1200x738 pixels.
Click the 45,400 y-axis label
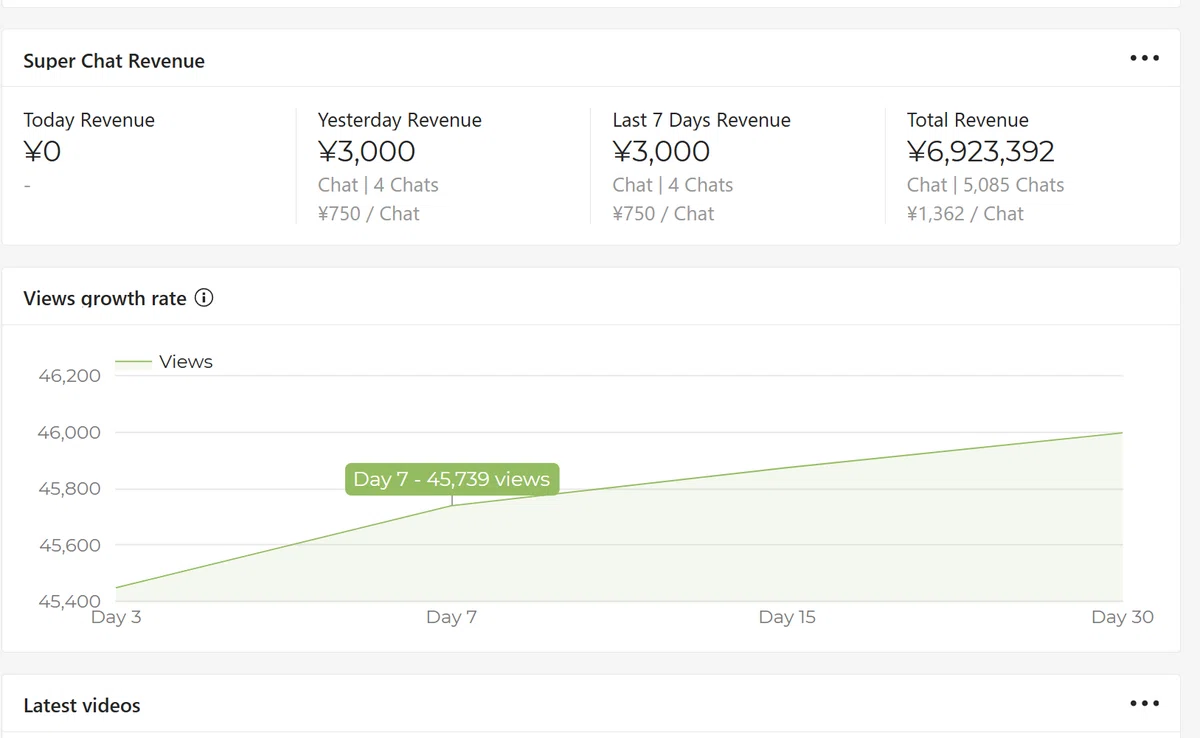[x=70, y=601]
